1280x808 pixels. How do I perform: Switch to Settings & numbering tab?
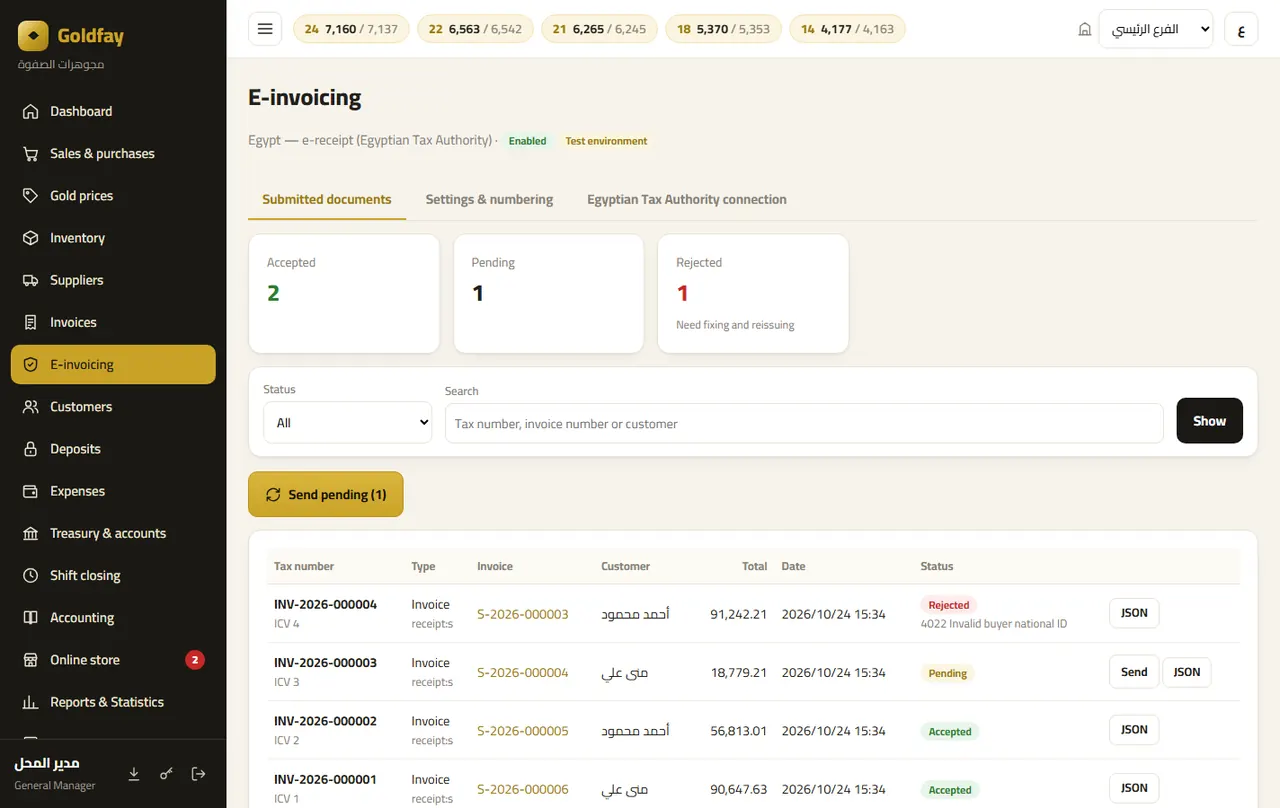pos(489,199)
